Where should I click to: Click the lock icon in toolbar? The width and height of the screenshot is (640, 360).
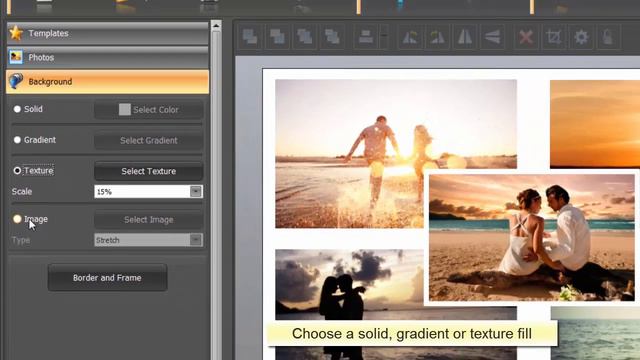608,37
